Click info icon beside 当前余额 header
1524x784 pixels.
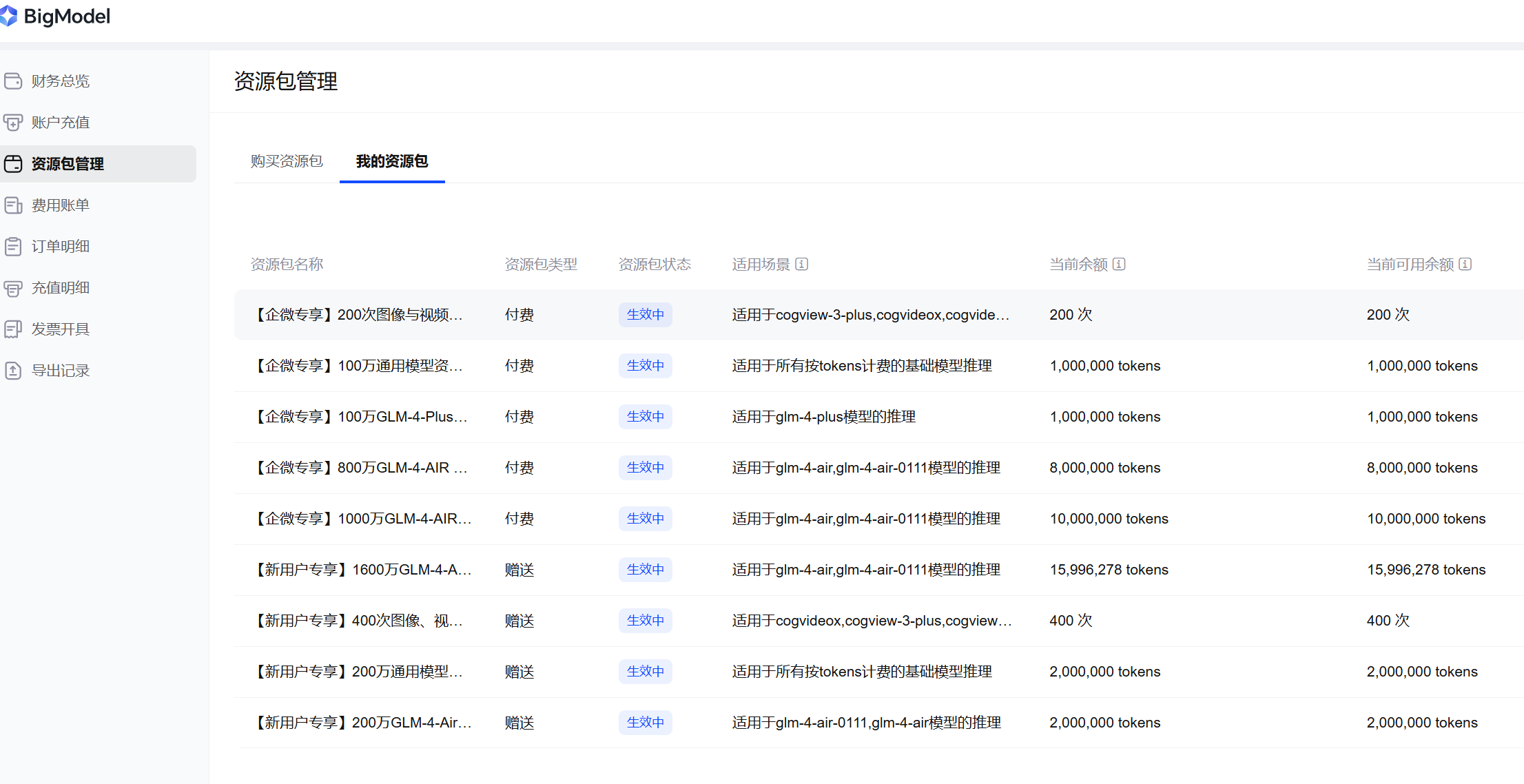[x=1120, y=264]
